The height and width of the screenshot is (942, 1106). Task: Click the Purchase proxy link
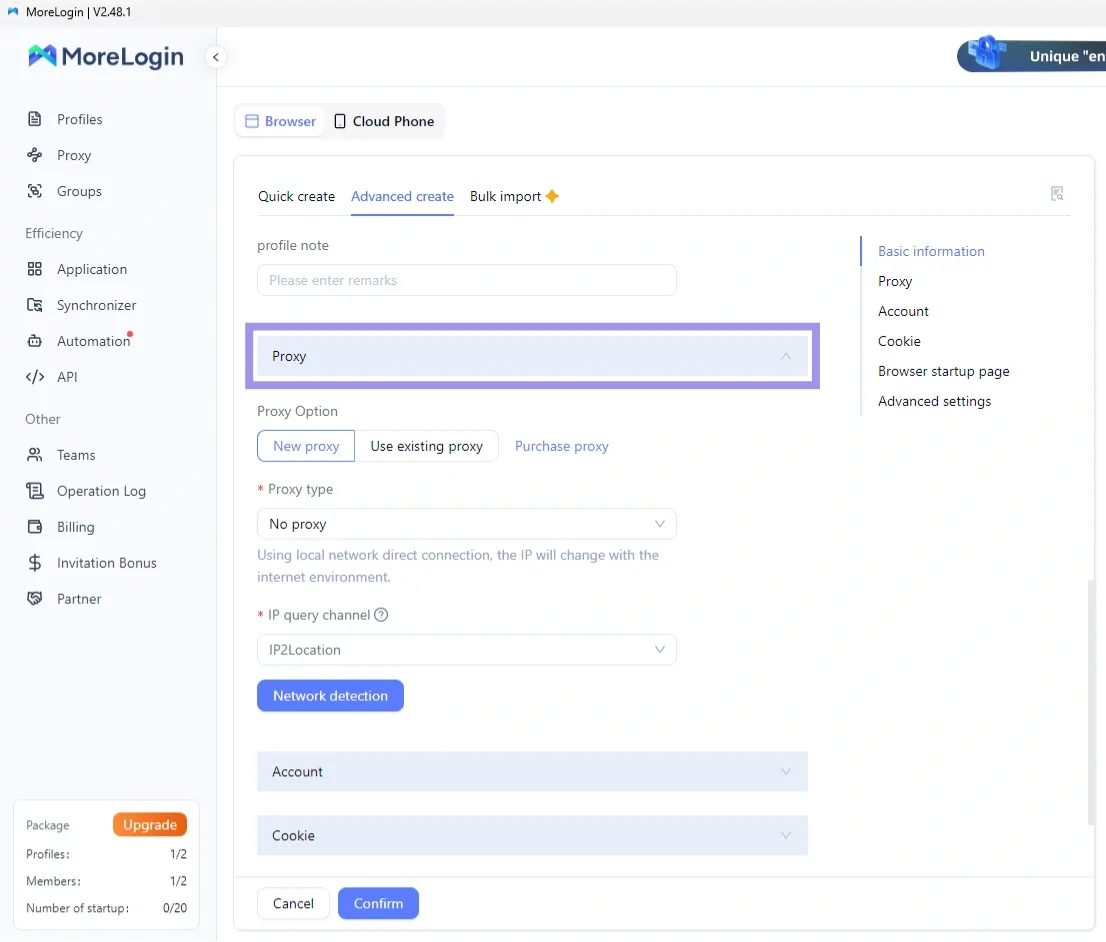(561, 446)
